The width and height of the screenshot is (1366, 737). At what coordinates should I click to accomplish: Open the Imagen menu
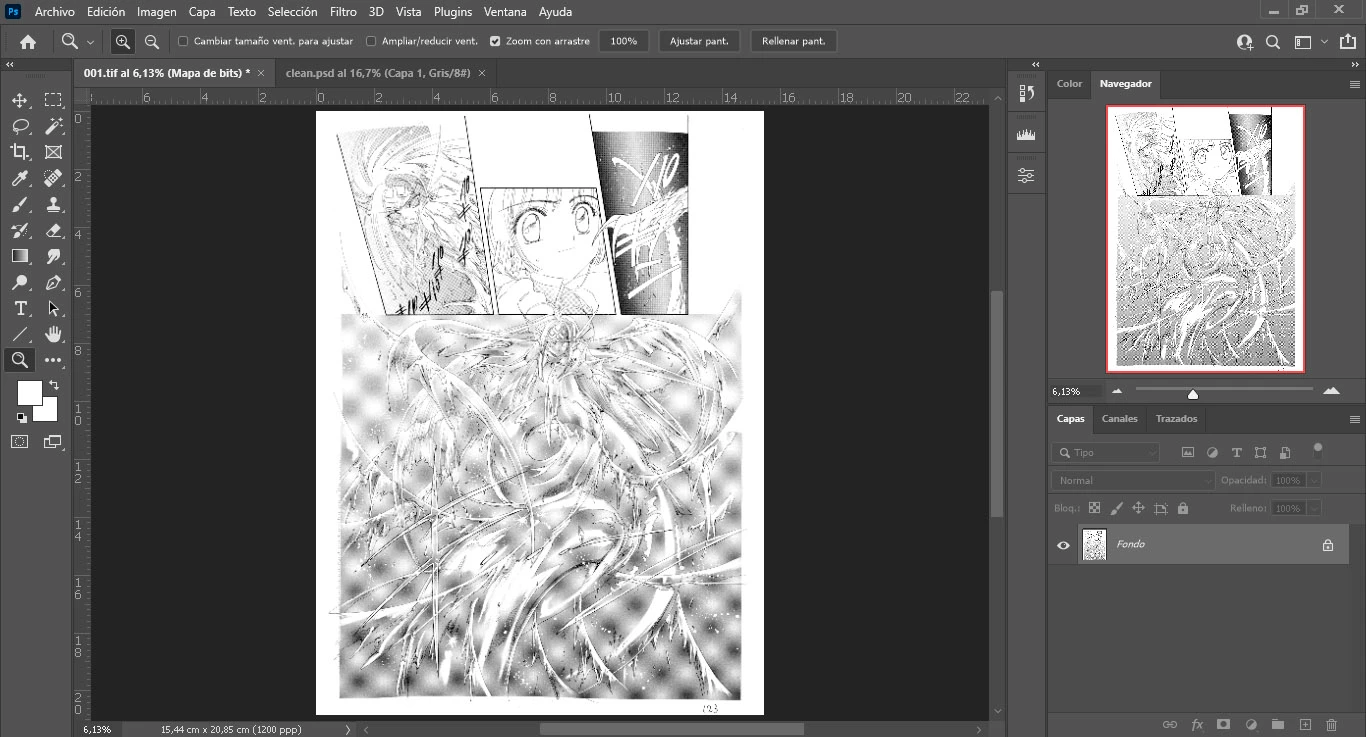tap(156, 12)
